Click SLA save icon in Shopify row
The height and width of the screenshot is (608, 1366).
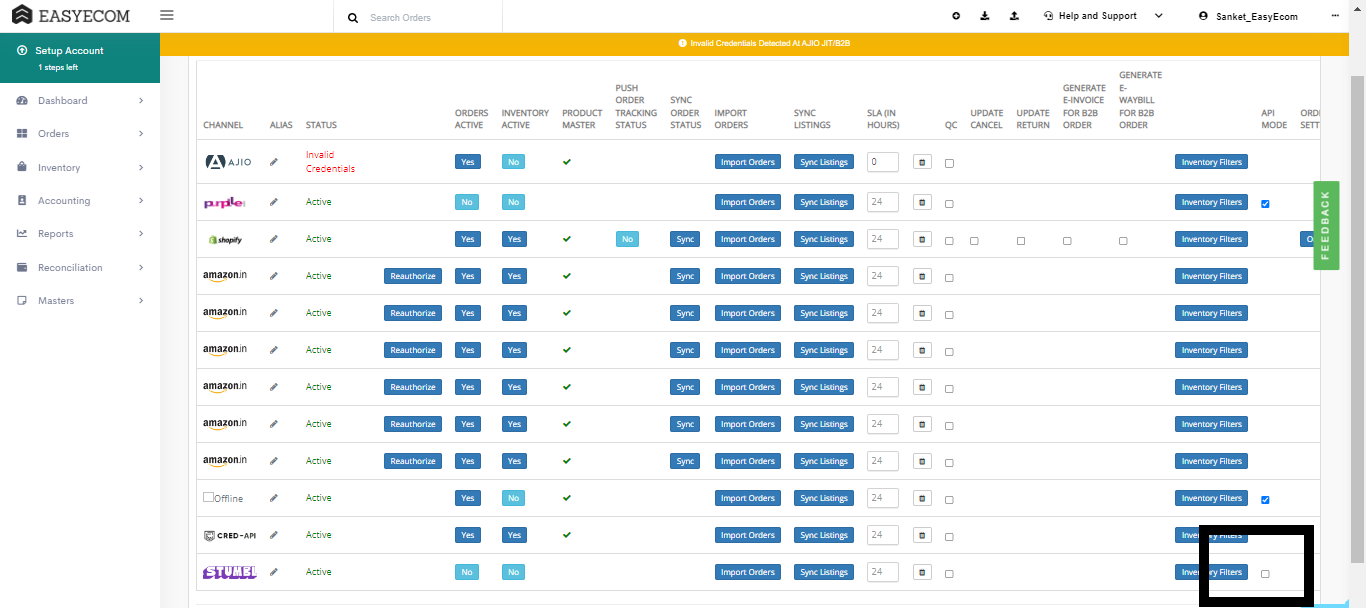tap(922, 239)
